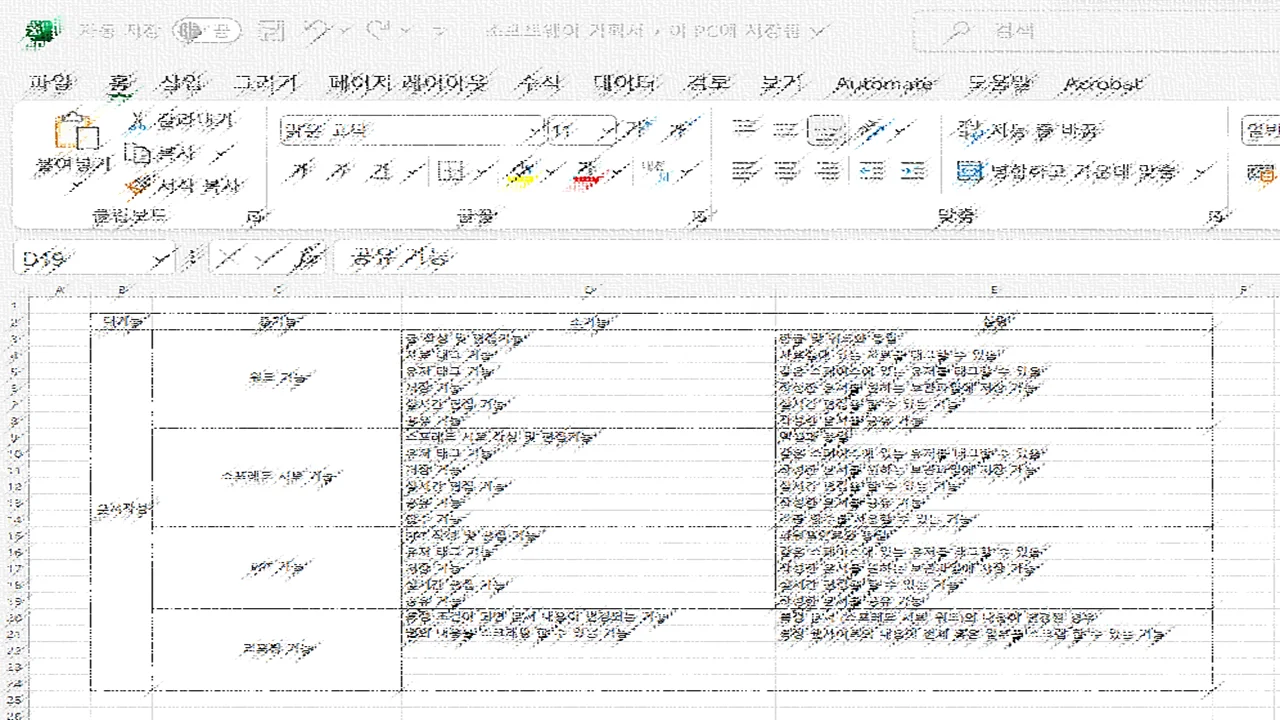Click the Redo arrow icon
Screen dimensions: 1280x720
(379, 31)
